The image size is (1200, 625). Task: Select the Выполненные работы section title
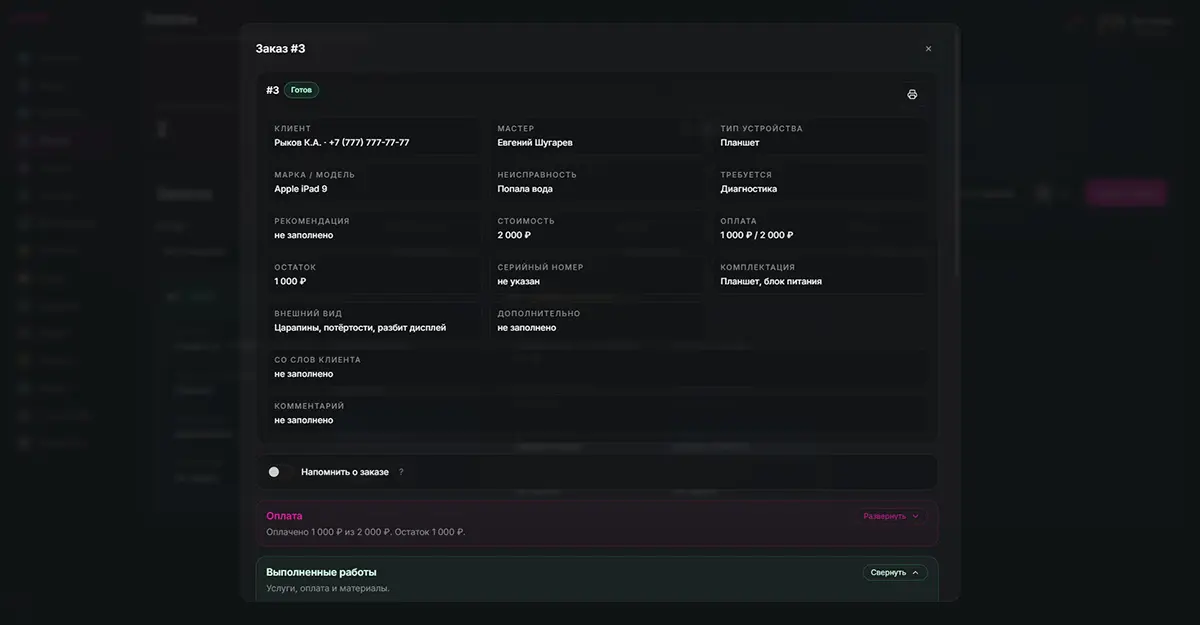[321, 572]
